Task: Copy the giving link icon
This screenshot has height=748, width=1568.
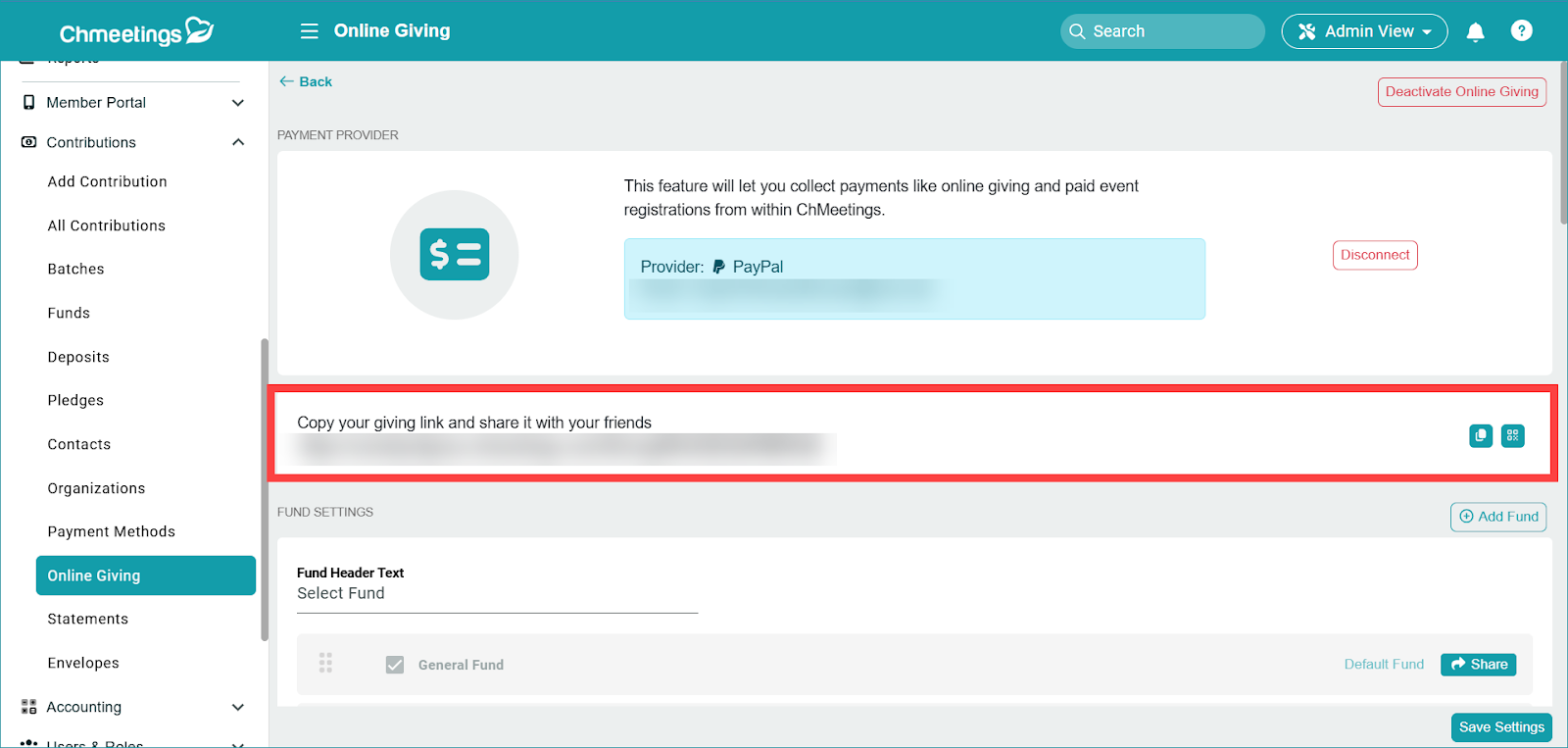Action: point(1481,435)
